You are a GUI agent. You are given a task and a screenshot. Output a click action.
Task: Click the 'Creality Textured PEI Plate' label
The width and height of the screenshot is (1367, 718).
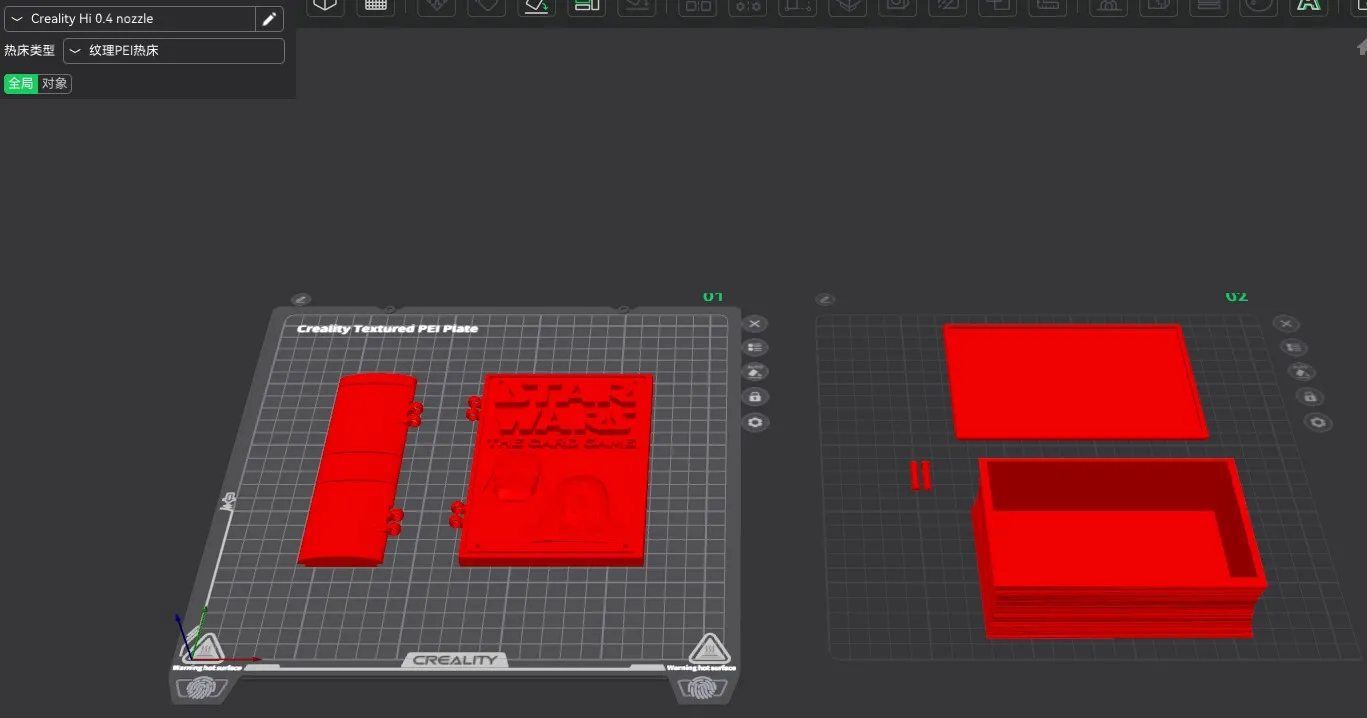(x=387, y=328)
